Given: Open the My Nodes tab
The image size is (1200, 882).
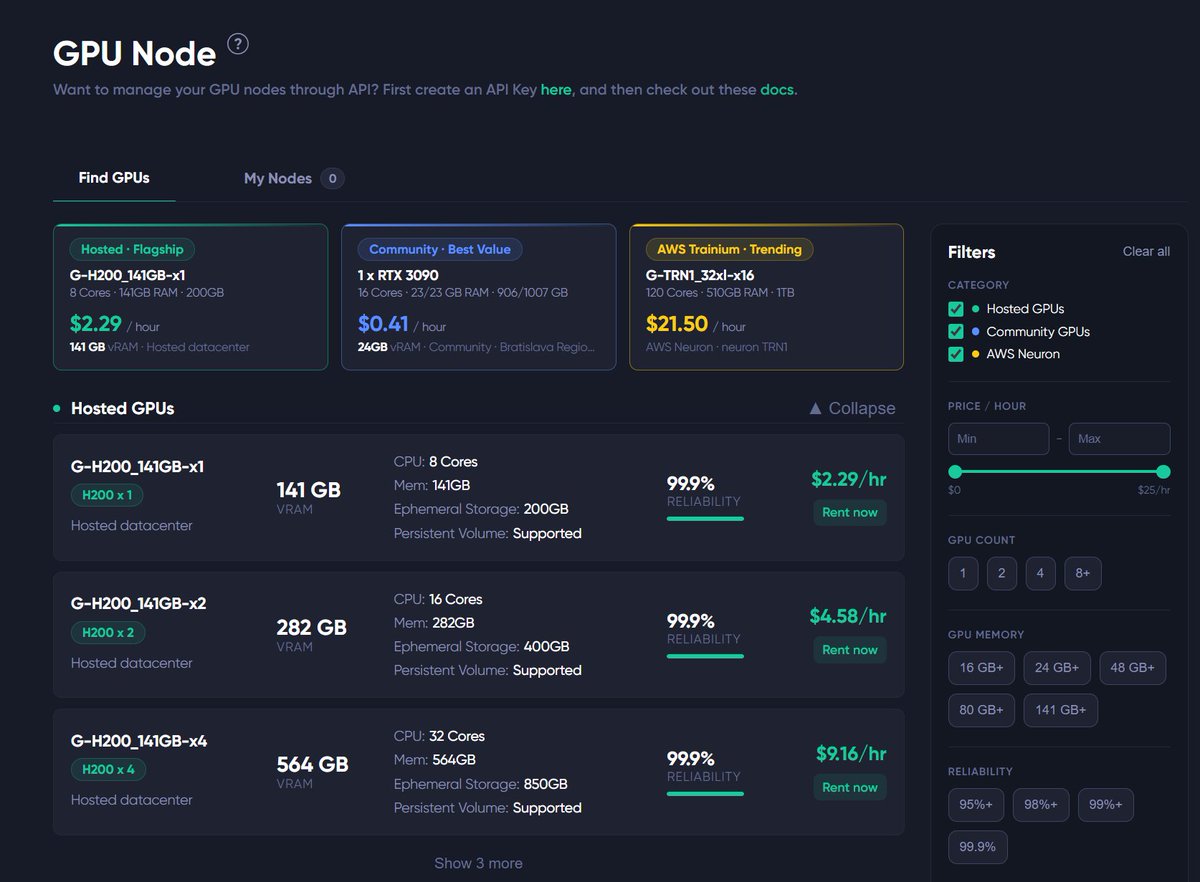Looking at the screenshot, I should tap(294, 178).
